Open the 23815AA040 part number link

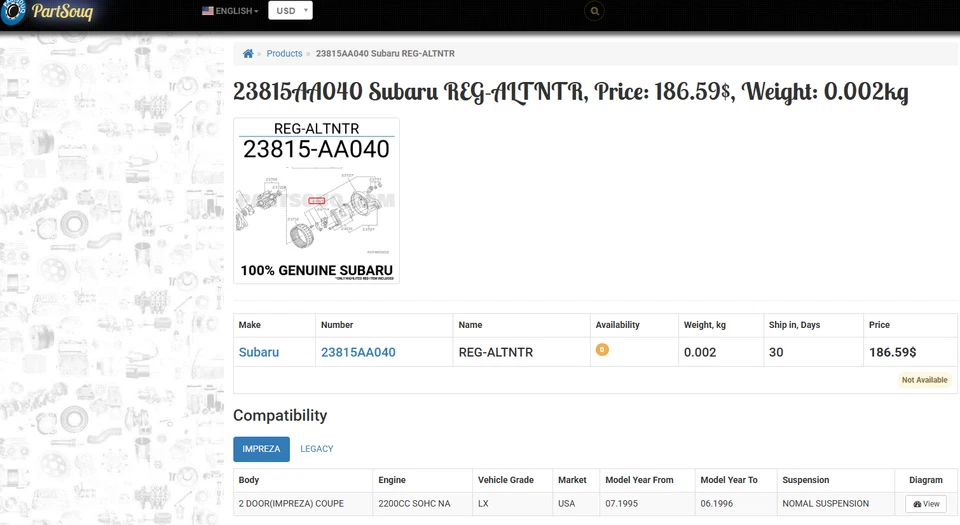tap(358, 352)
